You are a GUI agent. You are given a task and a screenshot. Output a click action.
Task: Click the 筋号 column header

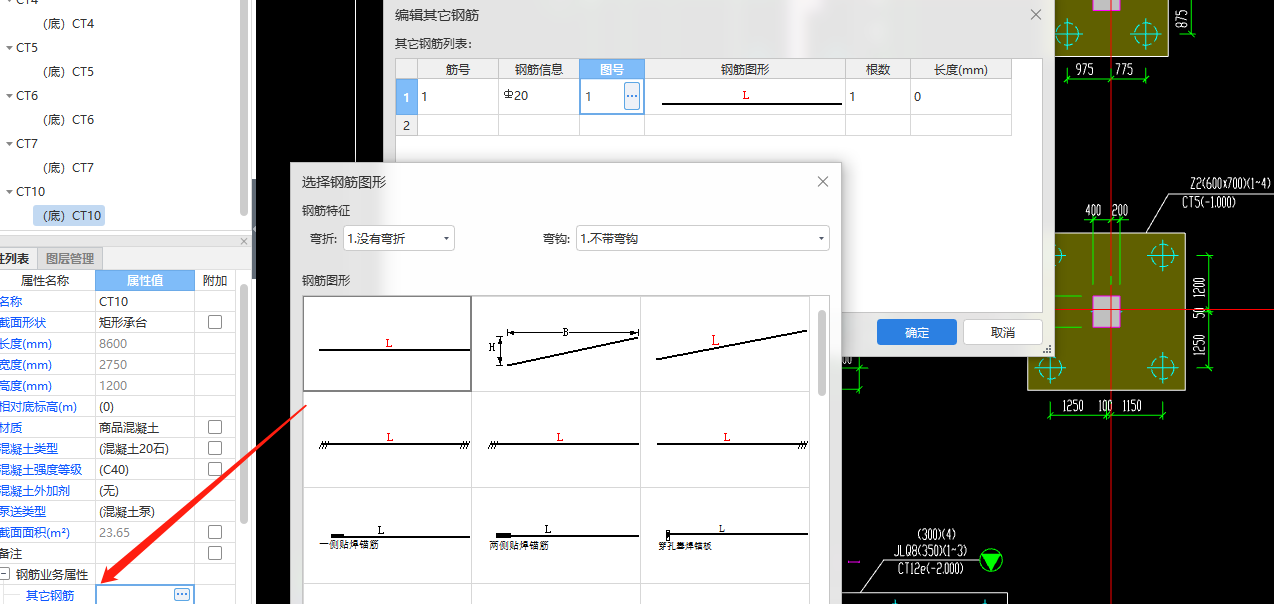[x=458, y=70]
